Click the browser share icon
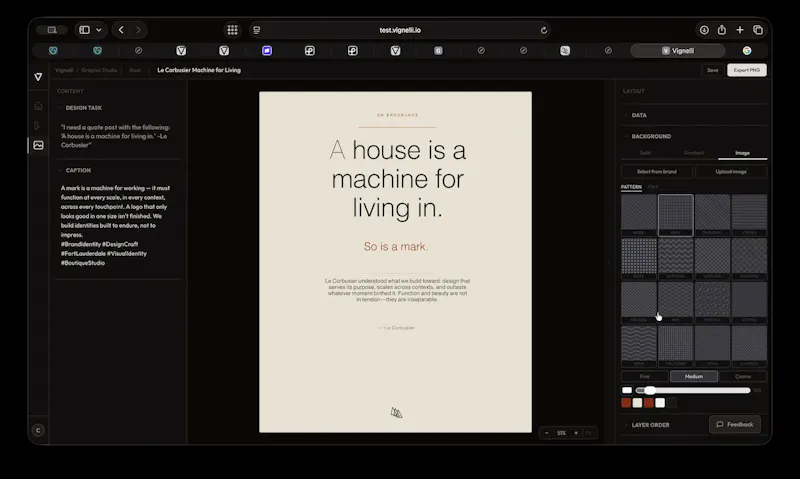The image size is (800, 479). pyautogui.click(x=722, y=30)
